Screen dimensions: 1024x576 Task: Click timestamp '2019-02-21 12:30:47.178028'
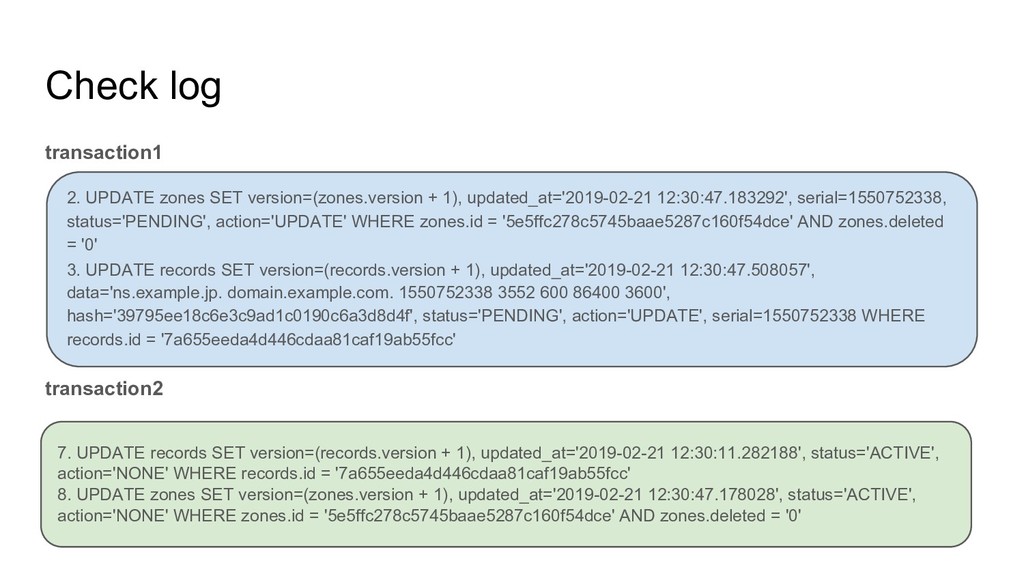pos(664,494)
